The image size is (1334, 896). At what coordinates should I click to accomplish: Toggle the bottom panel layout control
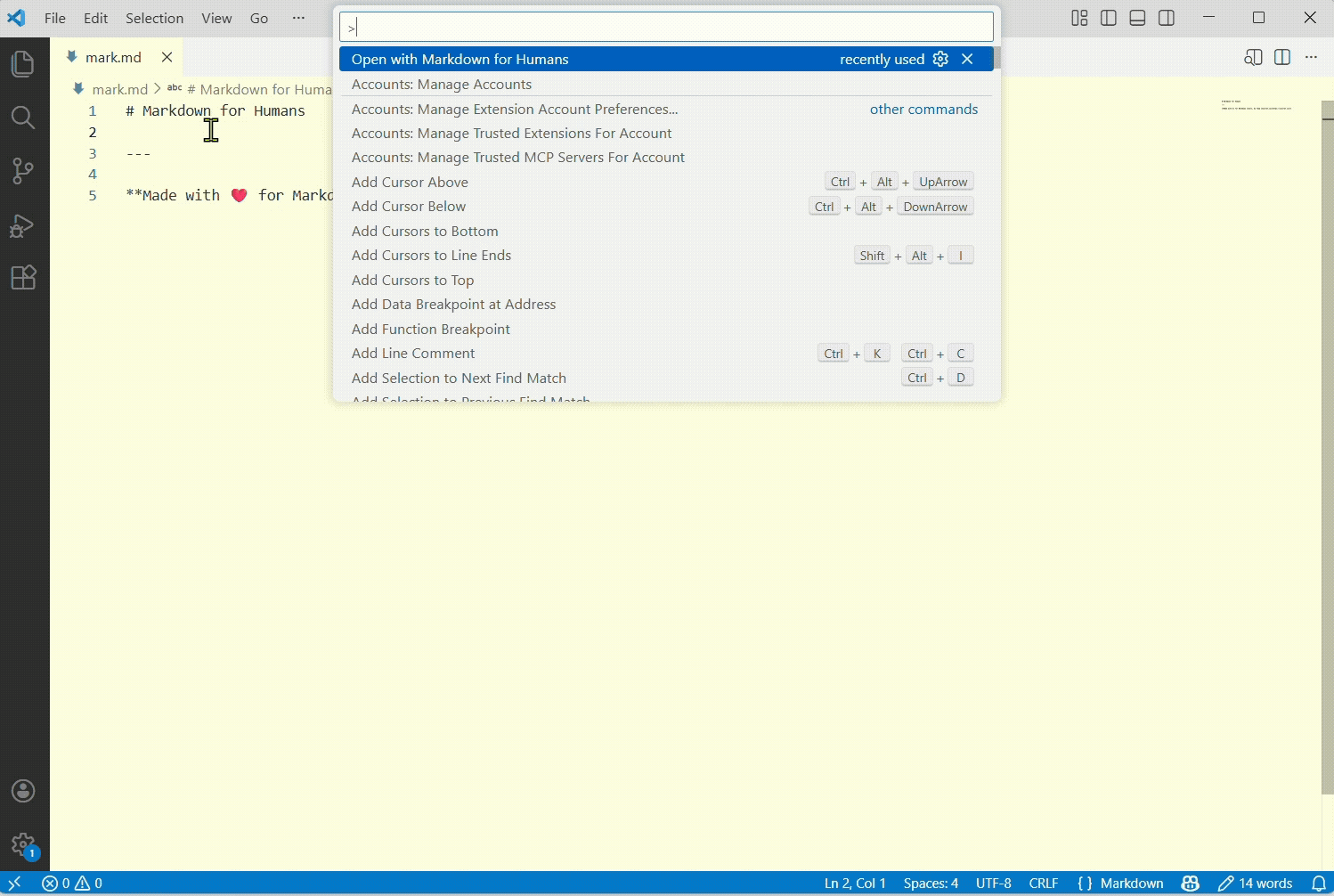click(1137, 18)
